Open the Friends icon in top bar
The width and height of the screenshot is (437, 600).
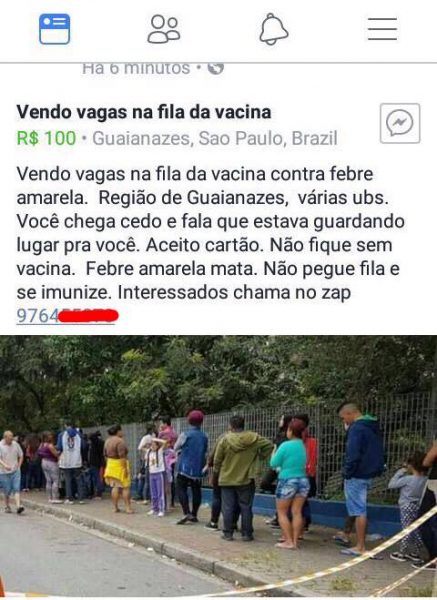[x=164, y=29]
